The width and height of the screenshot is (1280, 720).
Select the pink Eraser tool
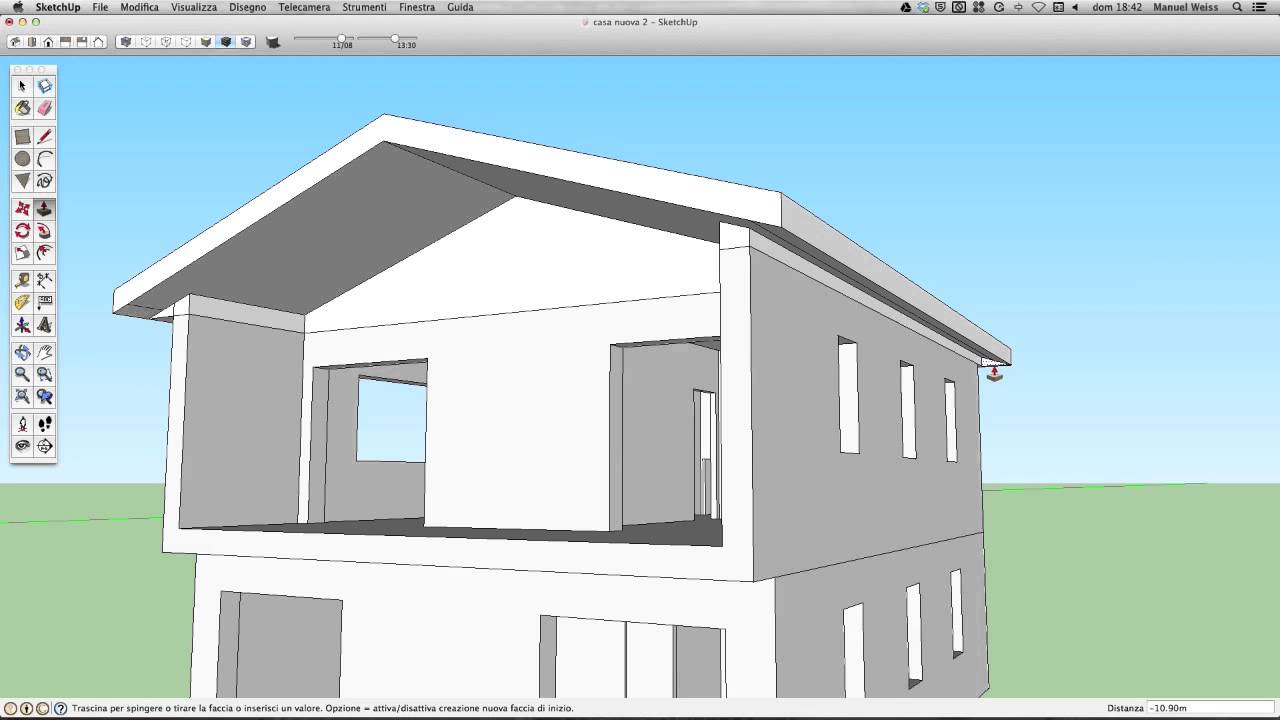[x=45, y=108]
